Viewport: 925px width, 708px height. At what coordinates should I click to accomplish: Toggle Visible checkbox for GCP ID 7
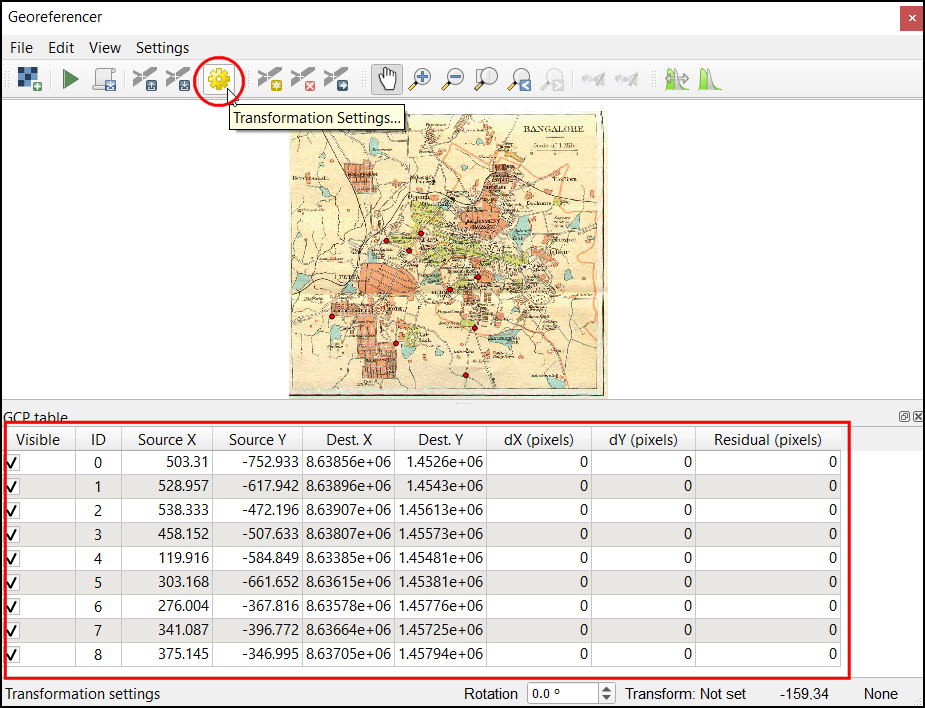click(x=12, y=630)
